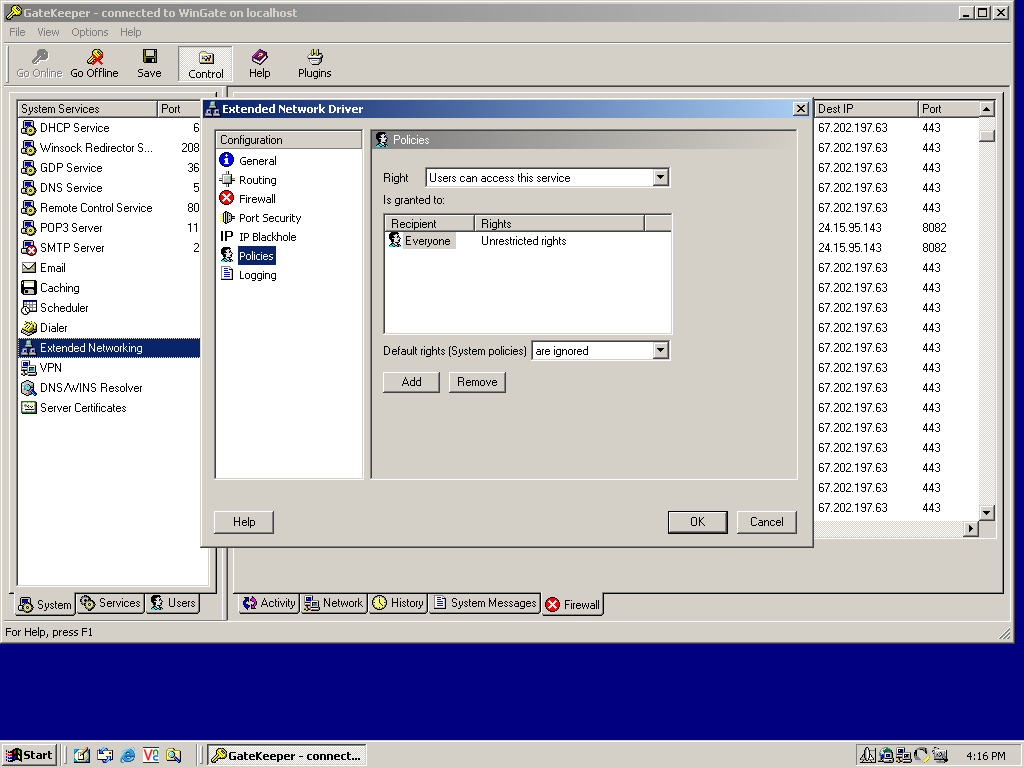Switch to the Services tab
Screen dimensions: 1024x768
click(x=110, y=603)
